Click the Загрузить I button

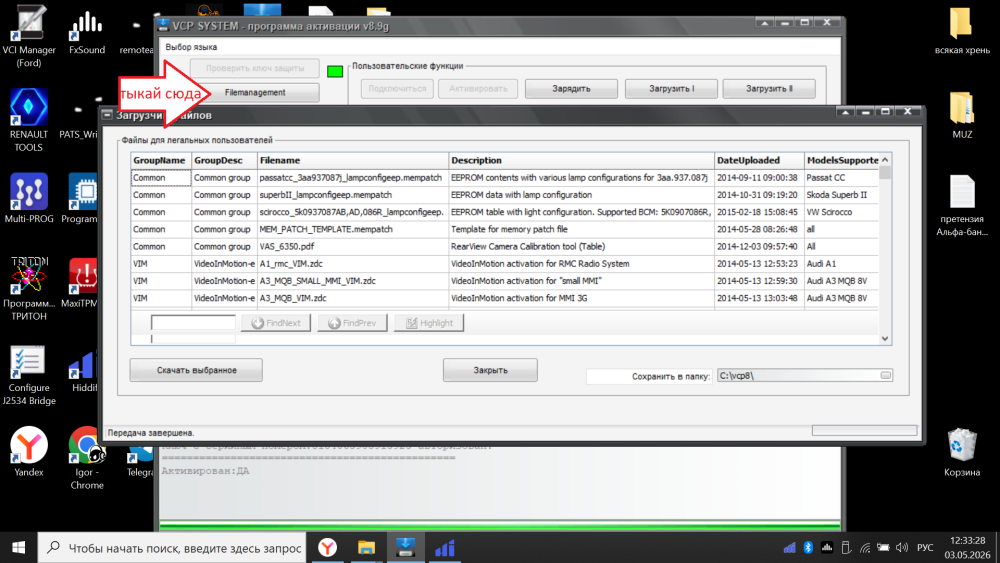click(x=672, y=89)
